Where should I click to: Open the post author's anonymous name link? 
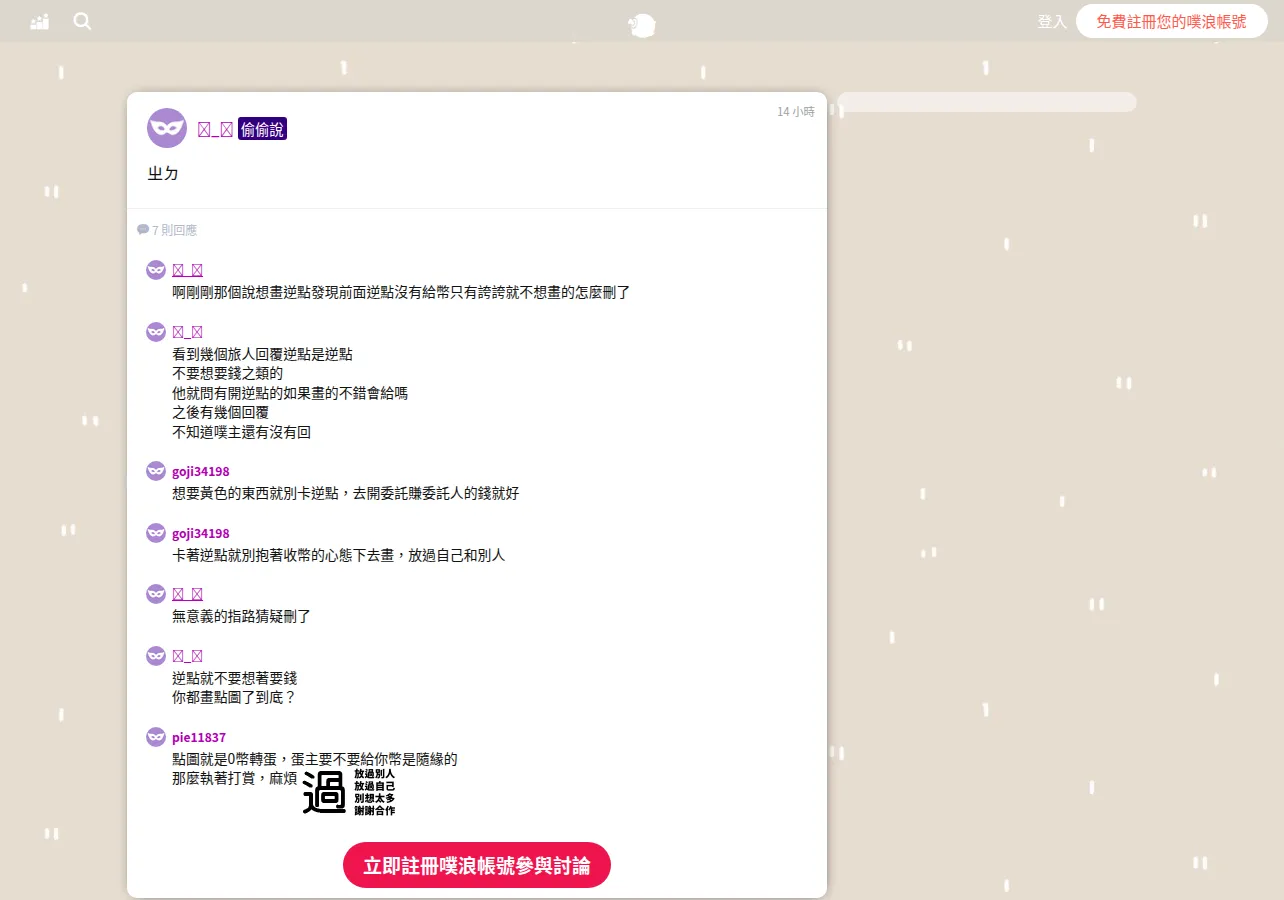click(215, 129)
